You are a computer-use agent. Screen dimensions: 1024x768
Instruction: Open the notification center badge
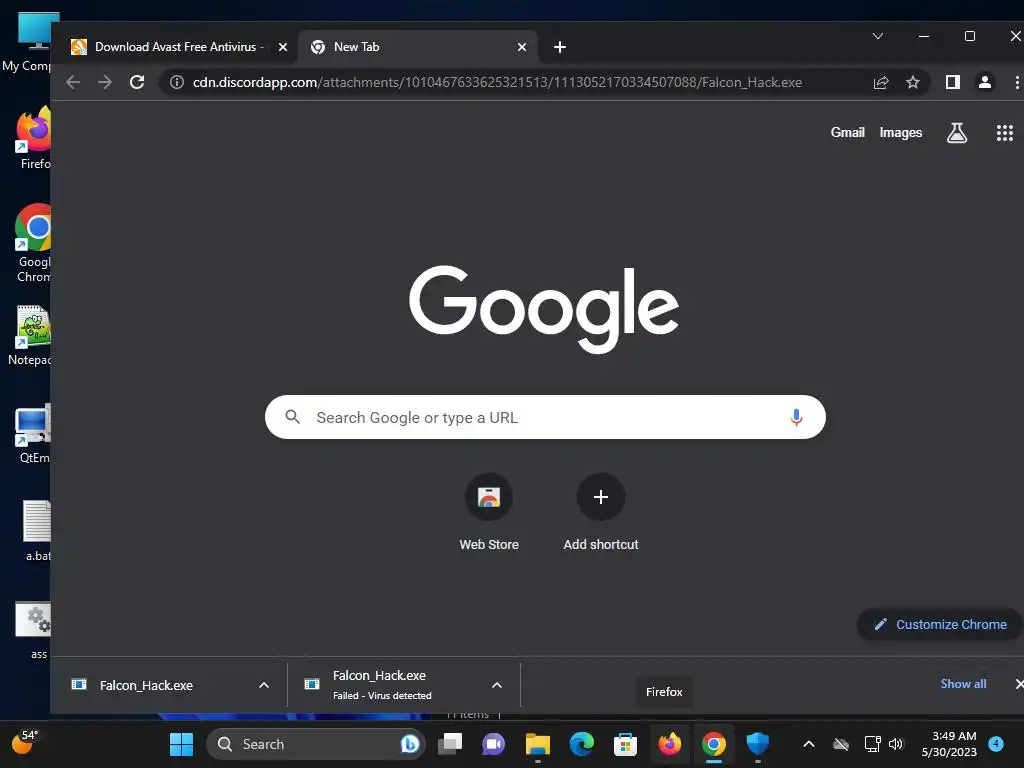tap(996, 744)
